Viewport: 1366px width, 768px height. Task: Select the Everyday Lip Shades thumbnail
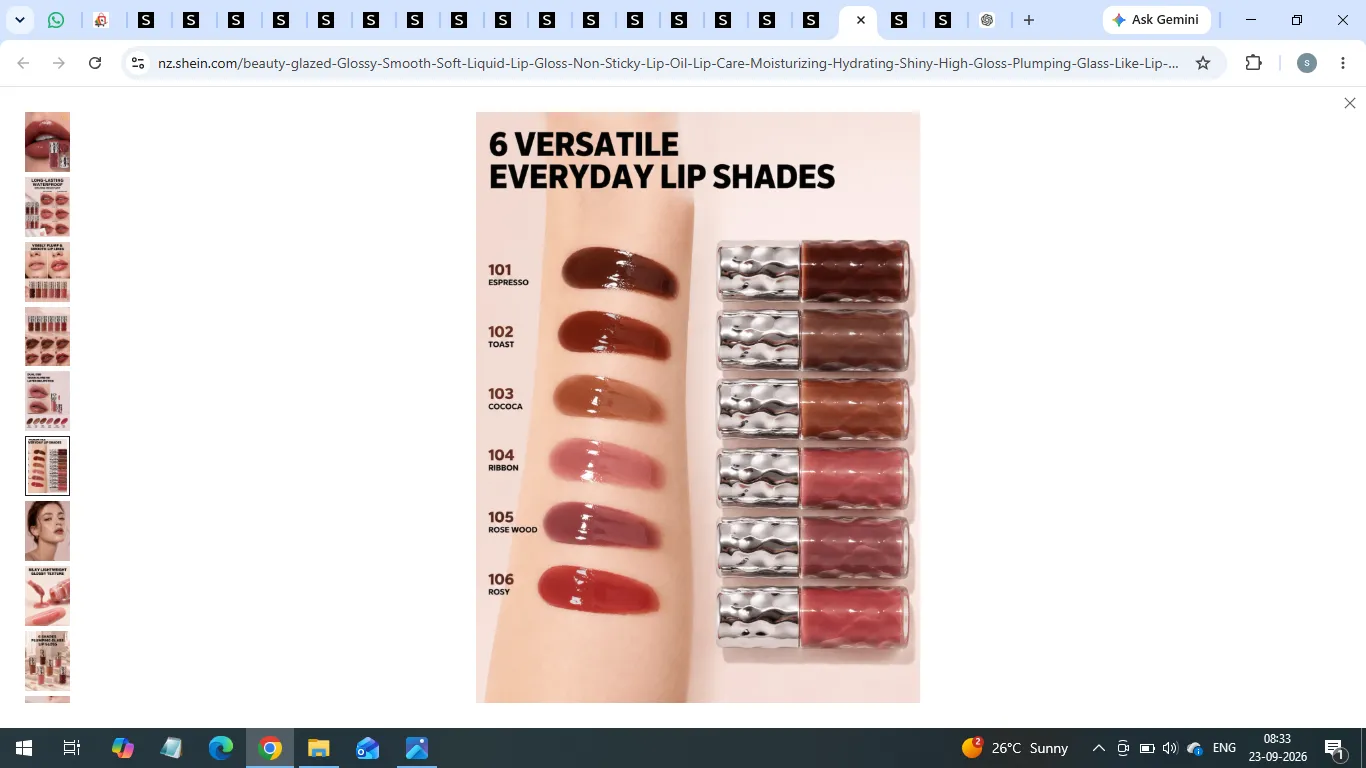47,466
